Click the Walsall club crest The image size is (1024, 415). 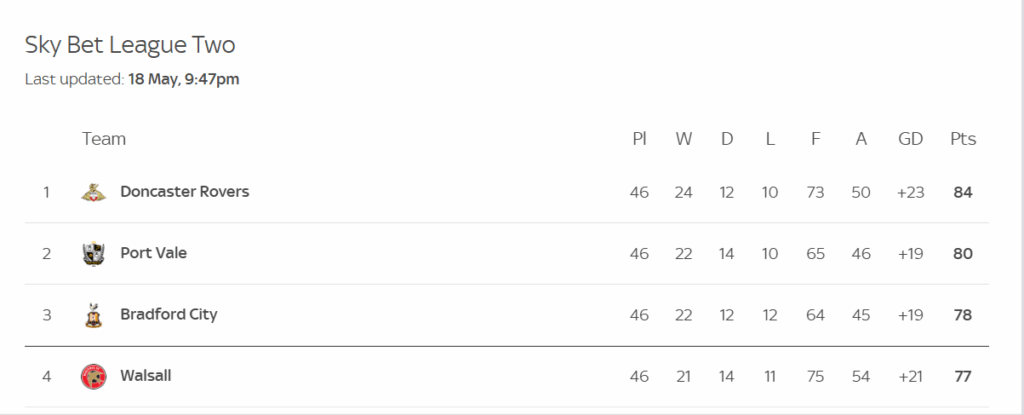click(93, 376)
